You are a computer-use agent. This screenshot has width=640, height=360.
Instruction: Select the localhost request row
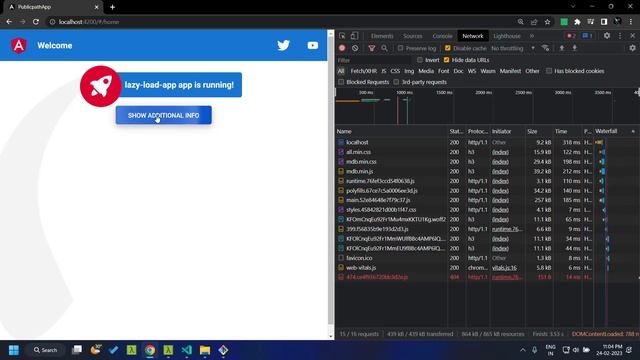pos(487,142)
